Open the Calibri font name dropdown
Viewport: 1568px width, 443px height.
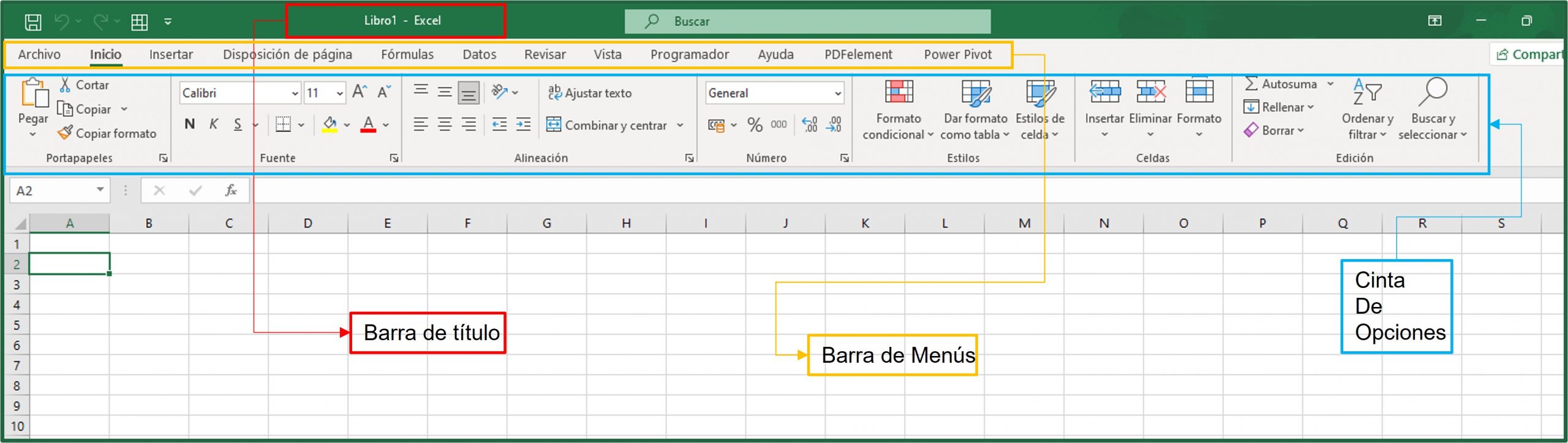[x=295, y=93]
